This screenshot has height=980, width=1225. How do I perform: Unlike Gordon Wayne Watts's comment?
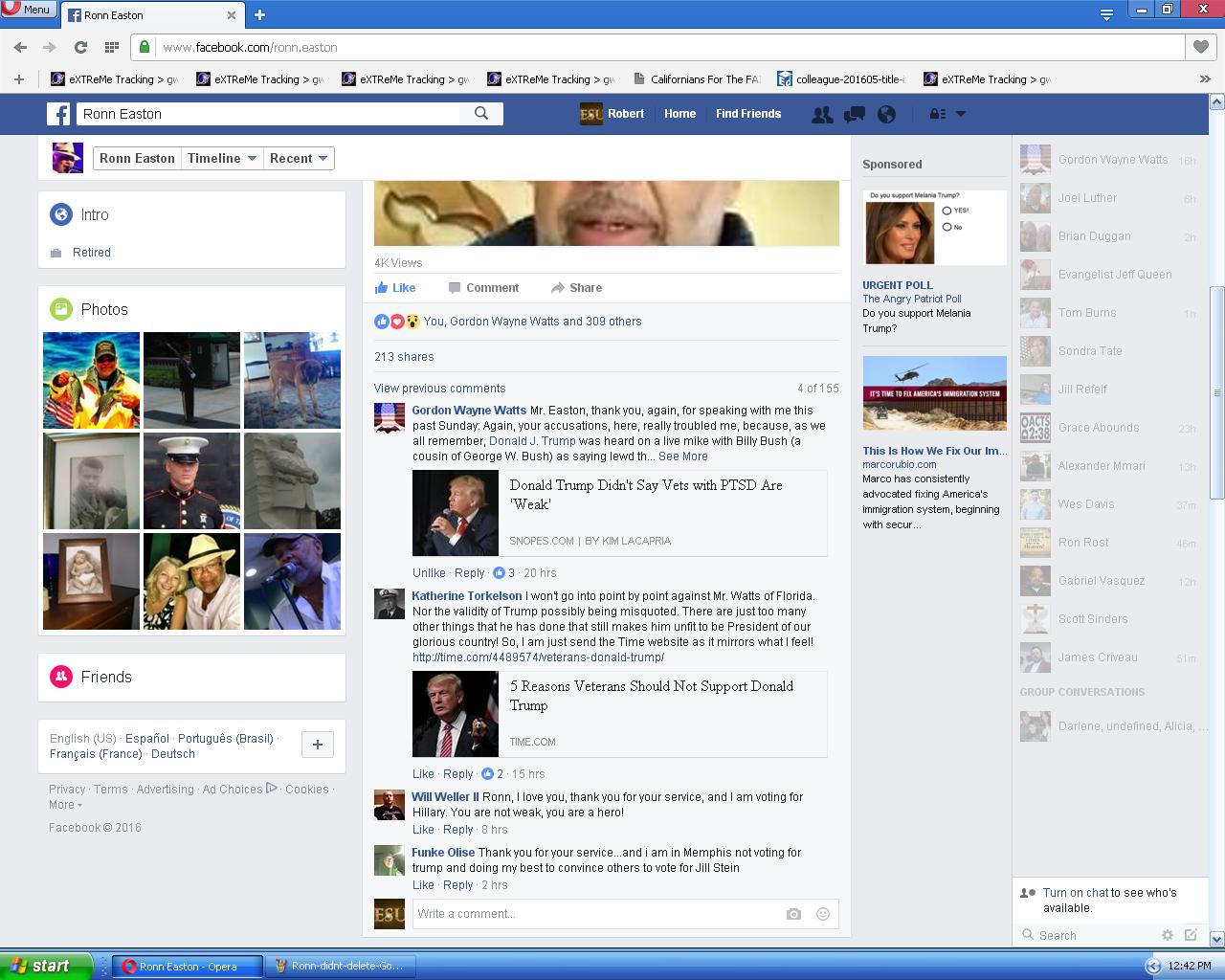[x=429, y=573]
